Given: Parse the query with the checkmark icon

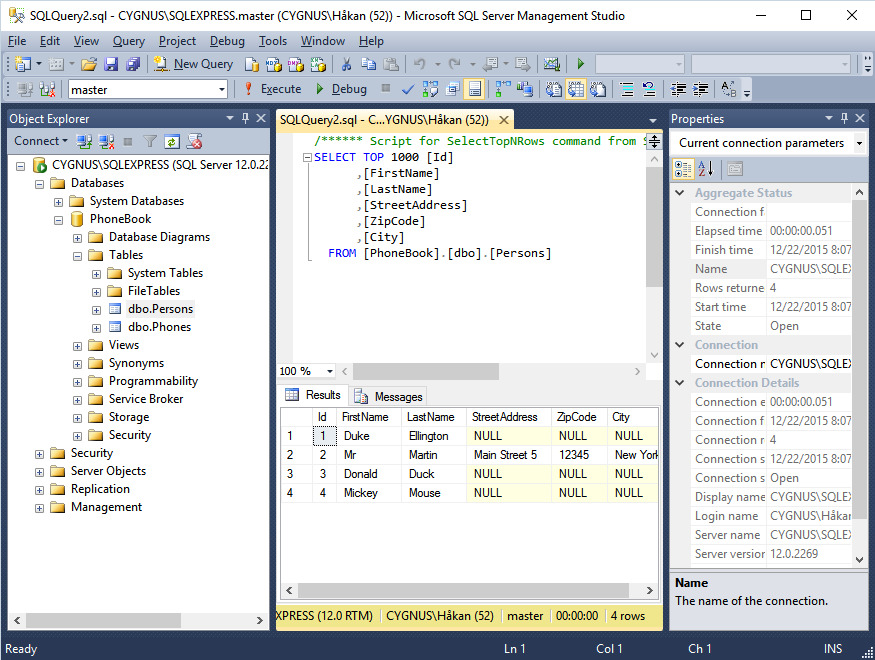Looking at the screenshot, I should coord(408,89).
